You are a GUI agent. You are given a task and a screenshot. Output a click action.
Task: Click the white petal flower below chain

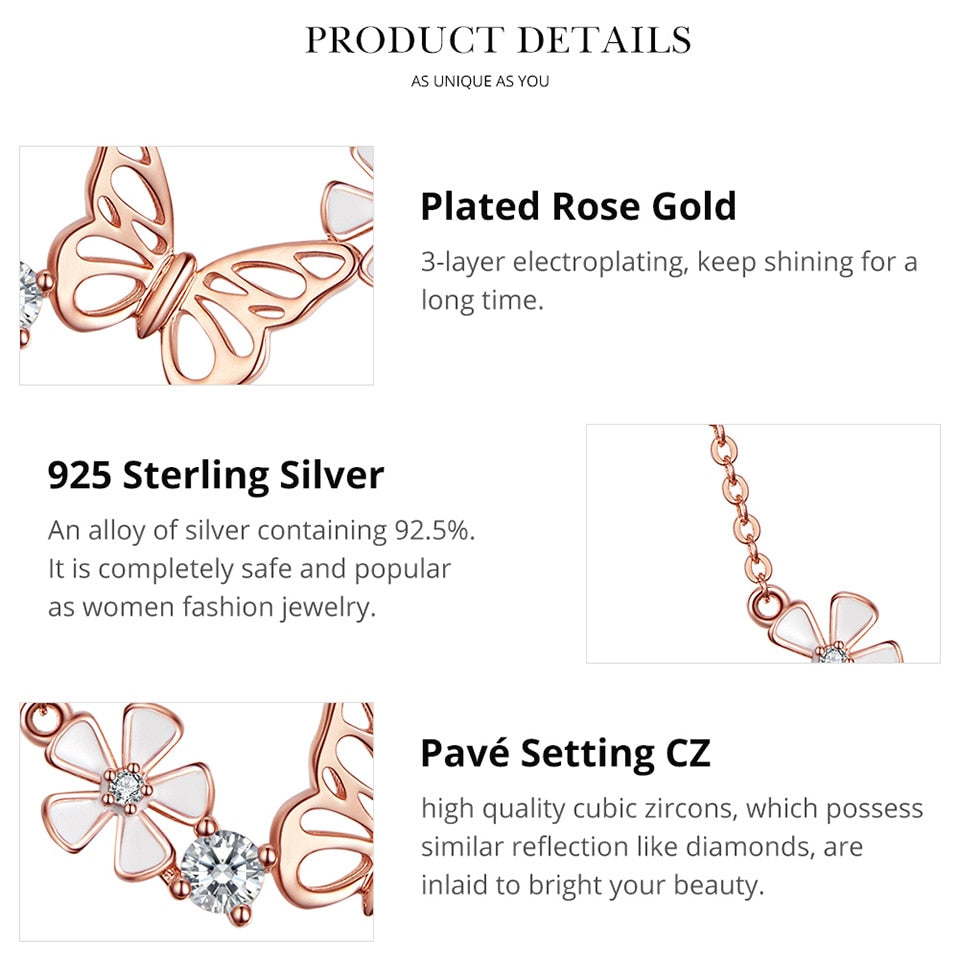836,631
